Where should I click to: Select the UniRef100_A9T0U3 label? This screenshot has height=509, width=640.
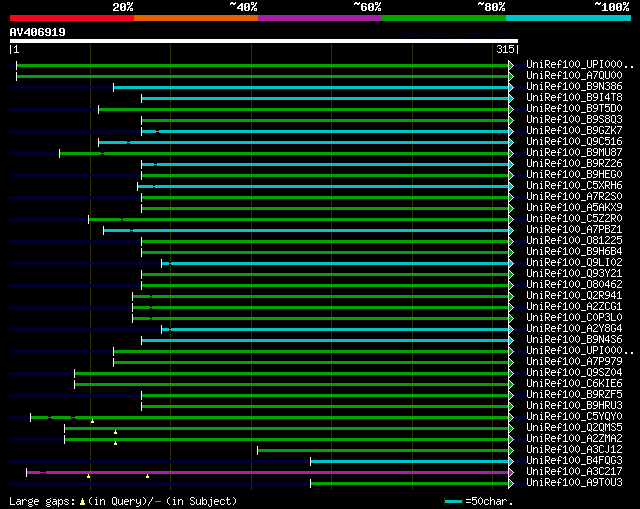click(x=574, y=483)
